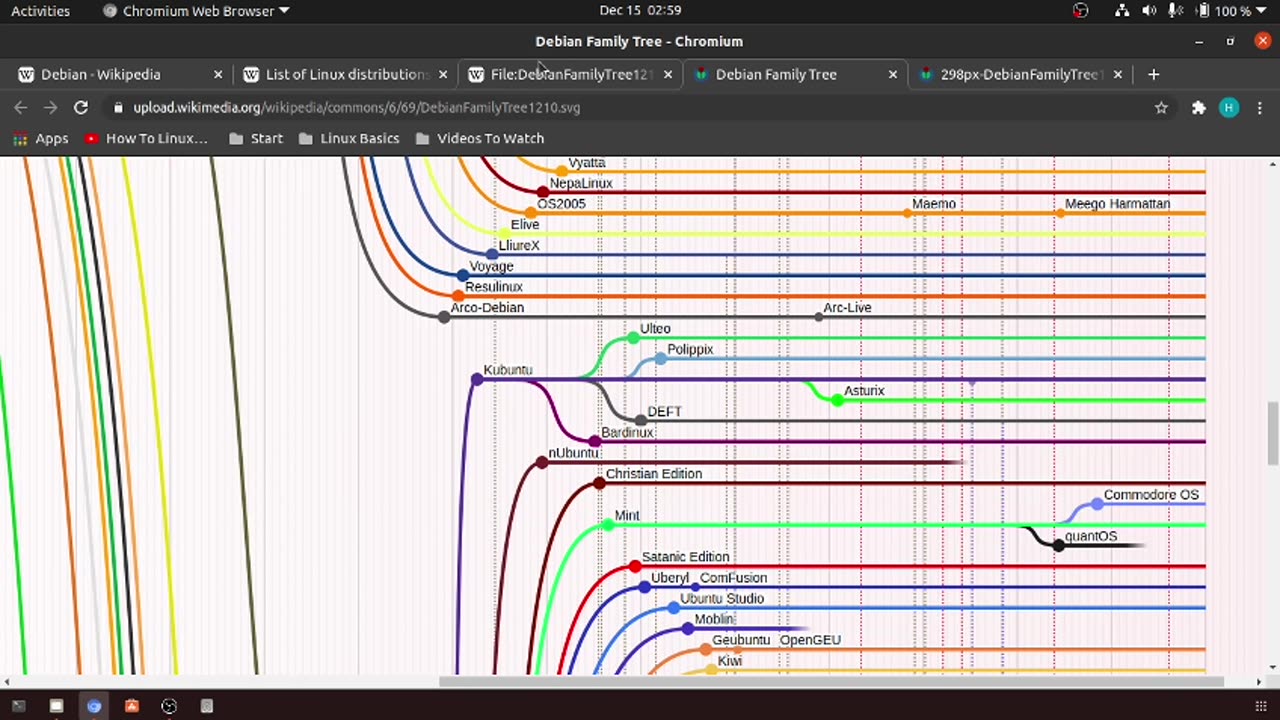
Task: Click the Meego Harmattan label
Action: (1117, 204)
